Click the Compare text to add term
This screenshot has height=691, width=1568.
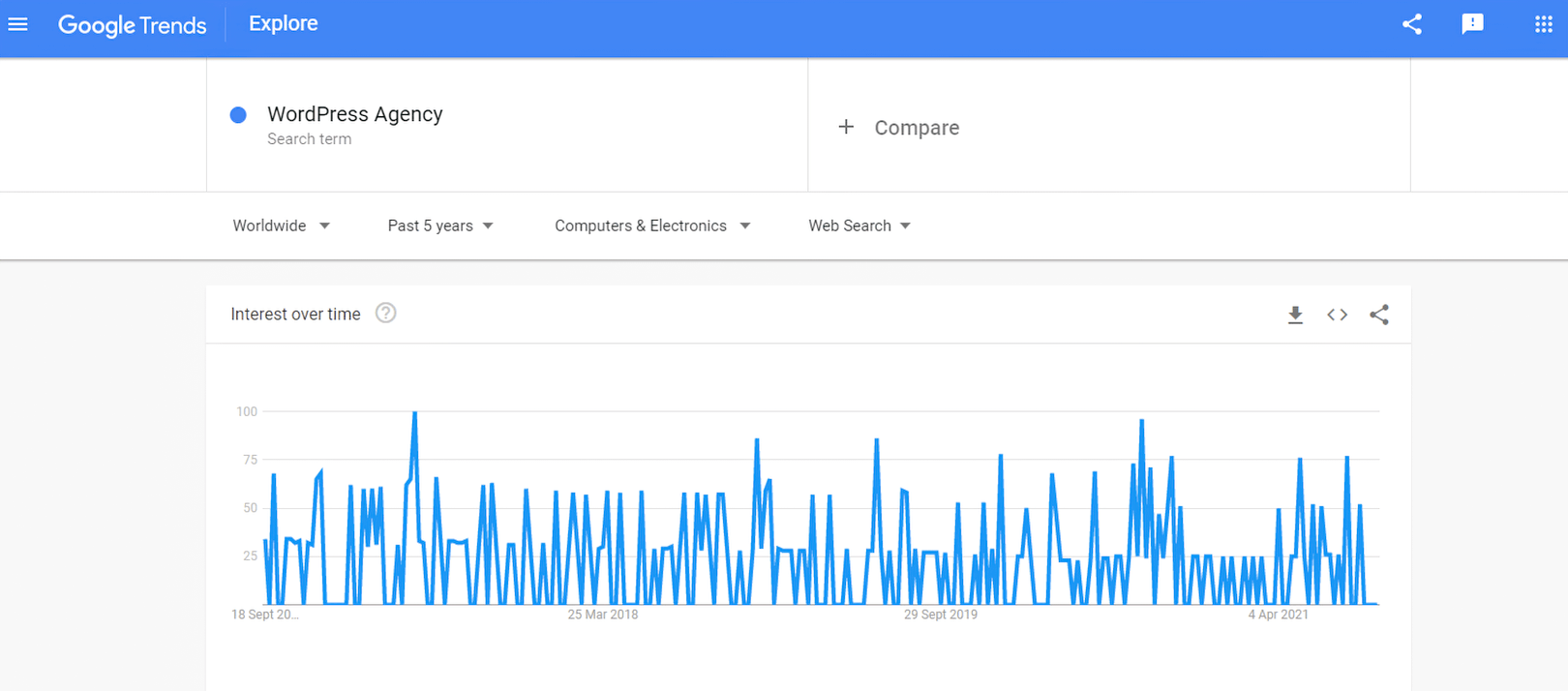point(917,128)
